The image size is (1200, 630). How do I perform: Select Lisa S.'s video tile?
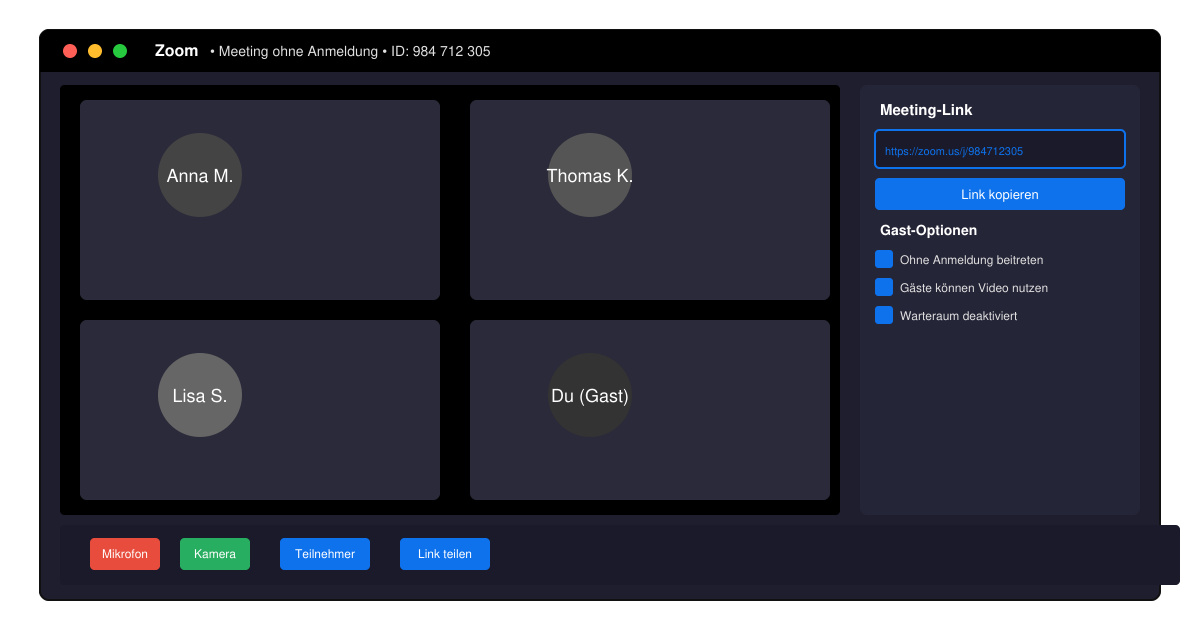click(x=260, y=410)
